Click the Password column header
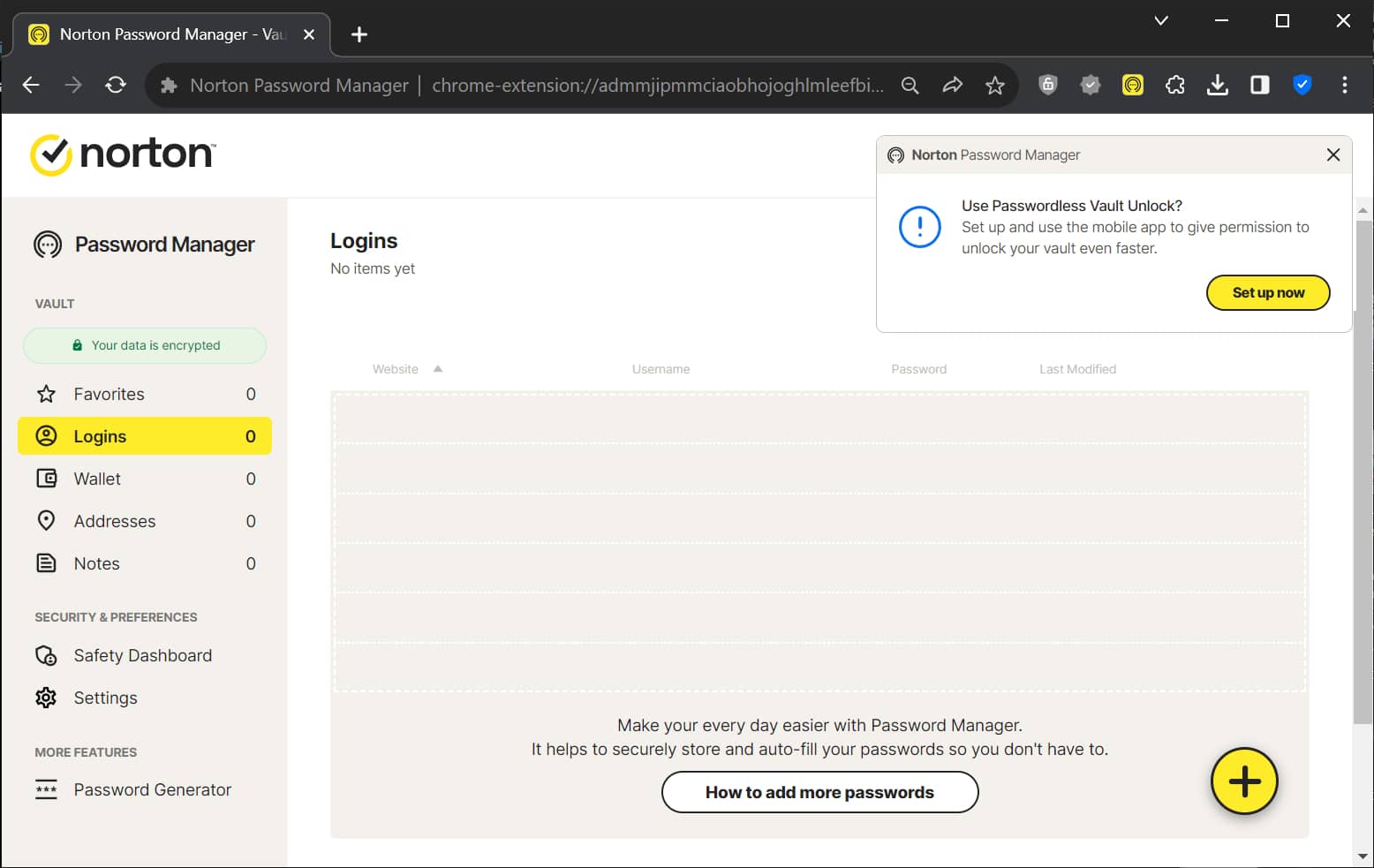The height and width of the screenshot is (868, 1374). point(918,369)
